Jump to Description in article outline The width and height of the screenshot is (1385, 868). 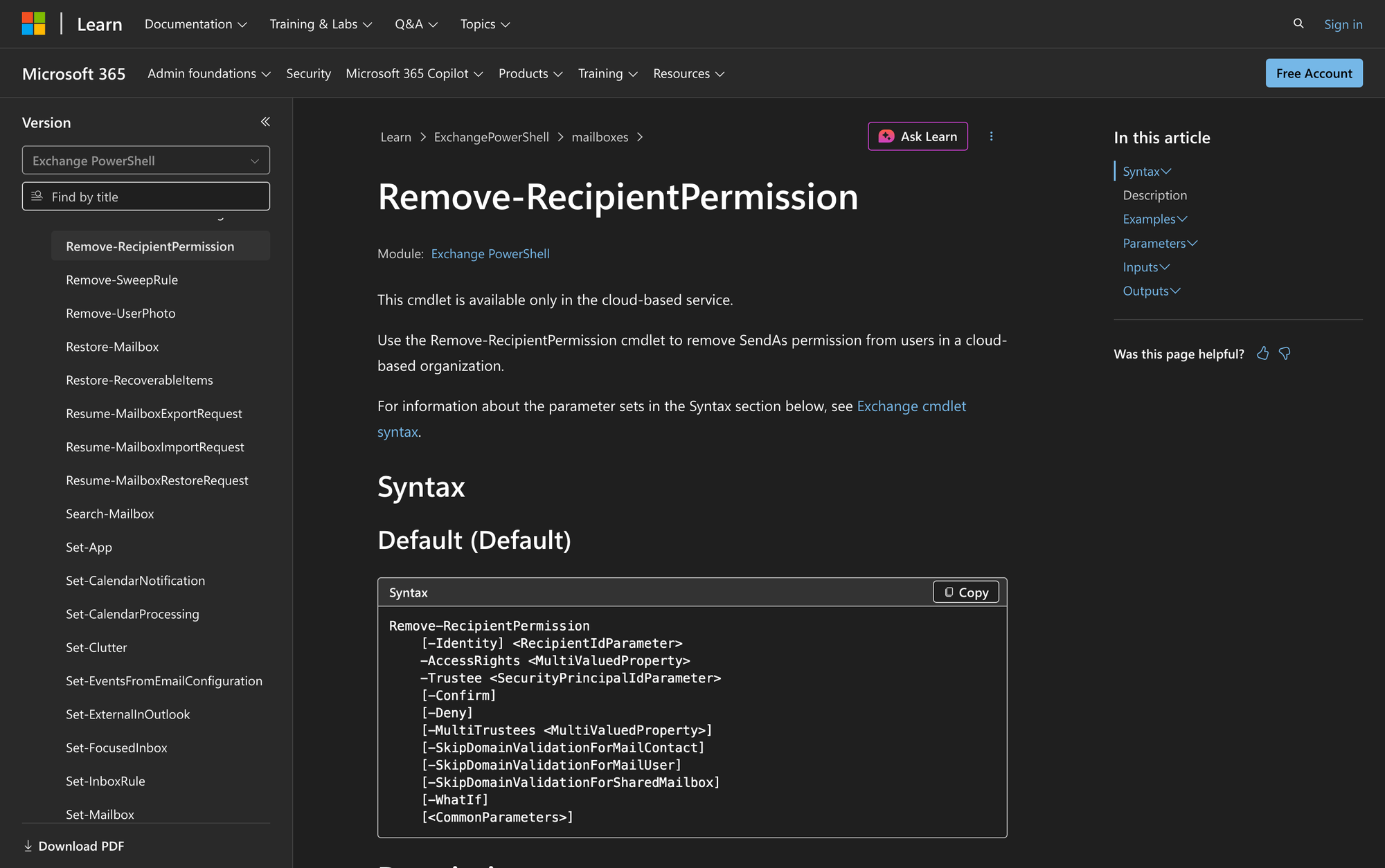1154,195
